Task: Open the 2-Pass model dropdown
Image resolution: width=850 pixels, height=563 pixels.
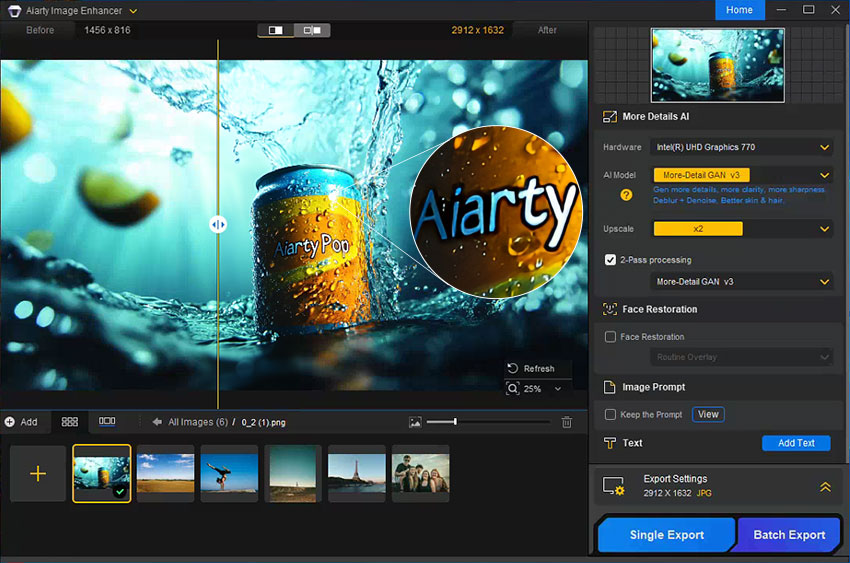Action: pyautogui.click(x=741, y=282)
